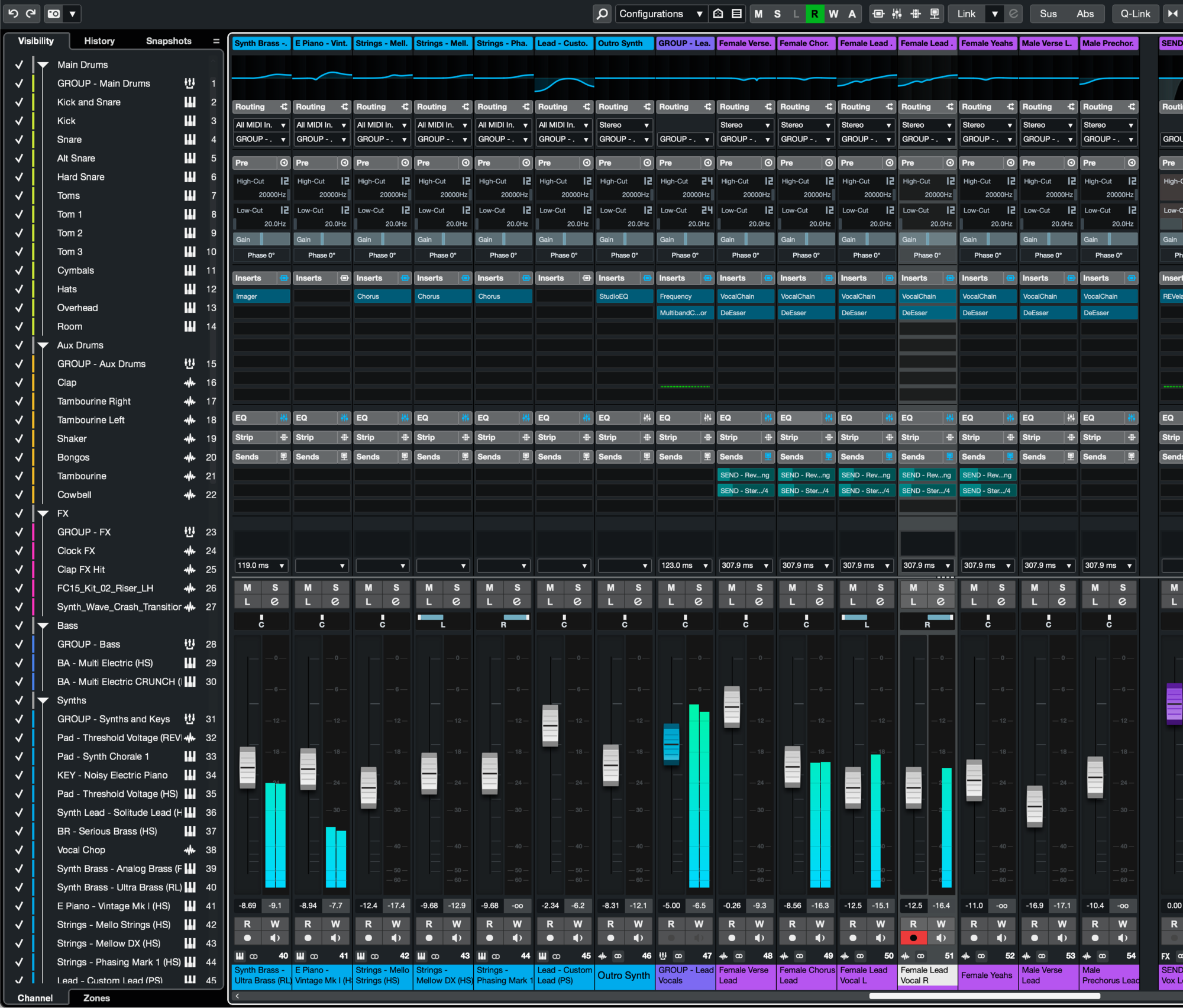Click the Outro Synth volume fader
Viewport: 1183px width, 1008px height.
point(610,766)
